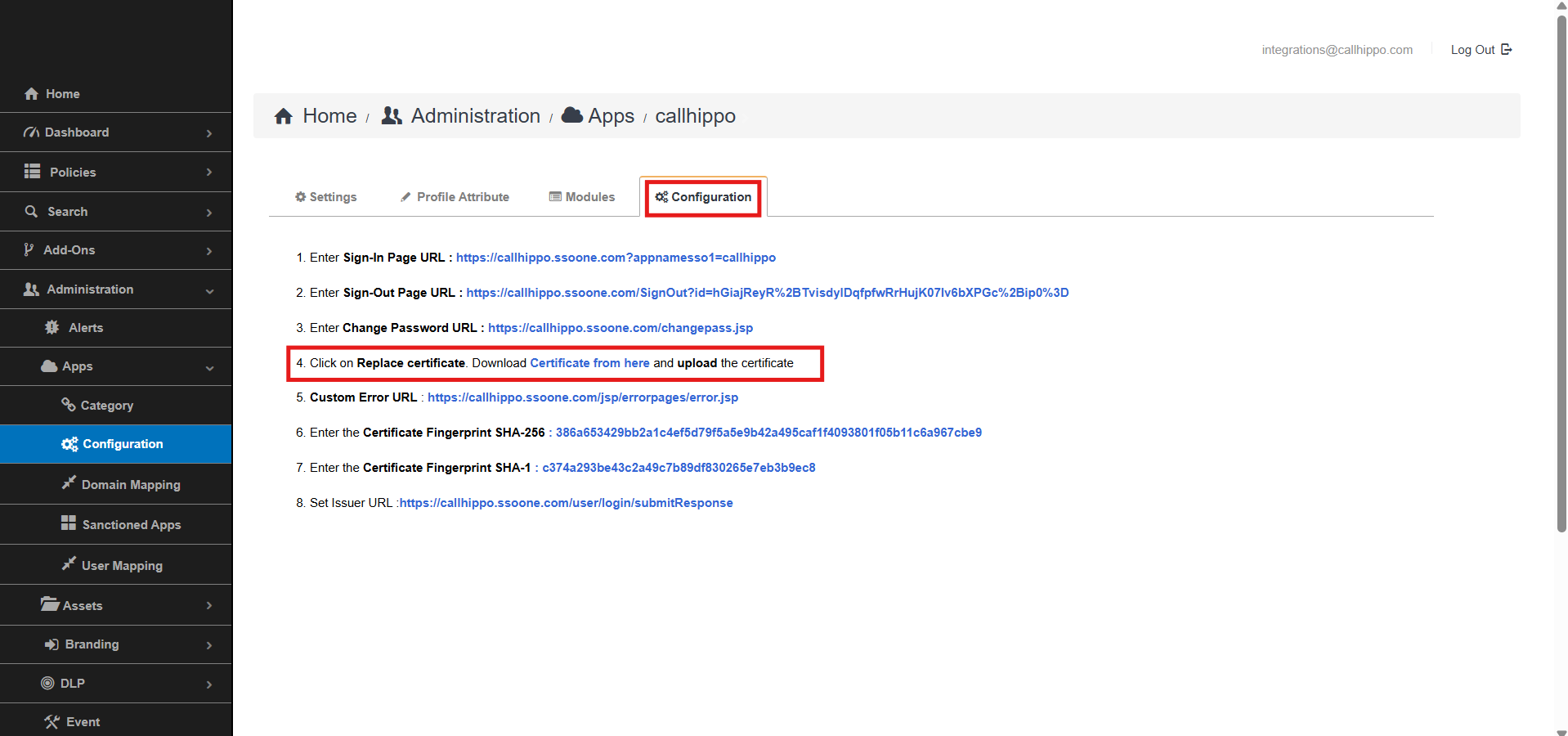Image resolution: width=1568 pixels, height=736 pixels.
Task: Open Category in sidebar
Action: pyautogui.click(x=115, y=405)
